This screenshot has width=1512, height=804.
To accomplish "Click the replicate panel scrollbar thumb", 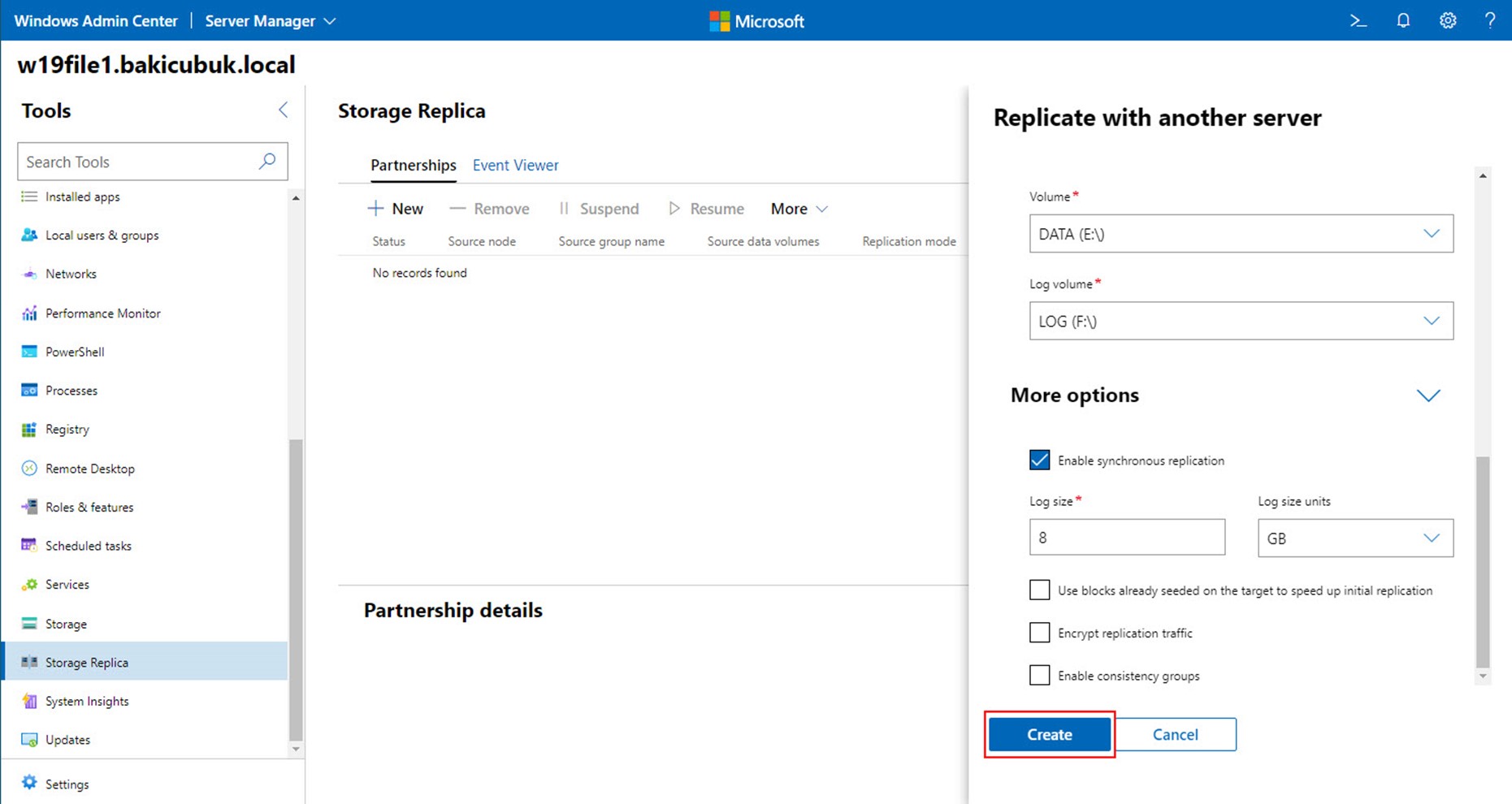I will click(1483, 562).
